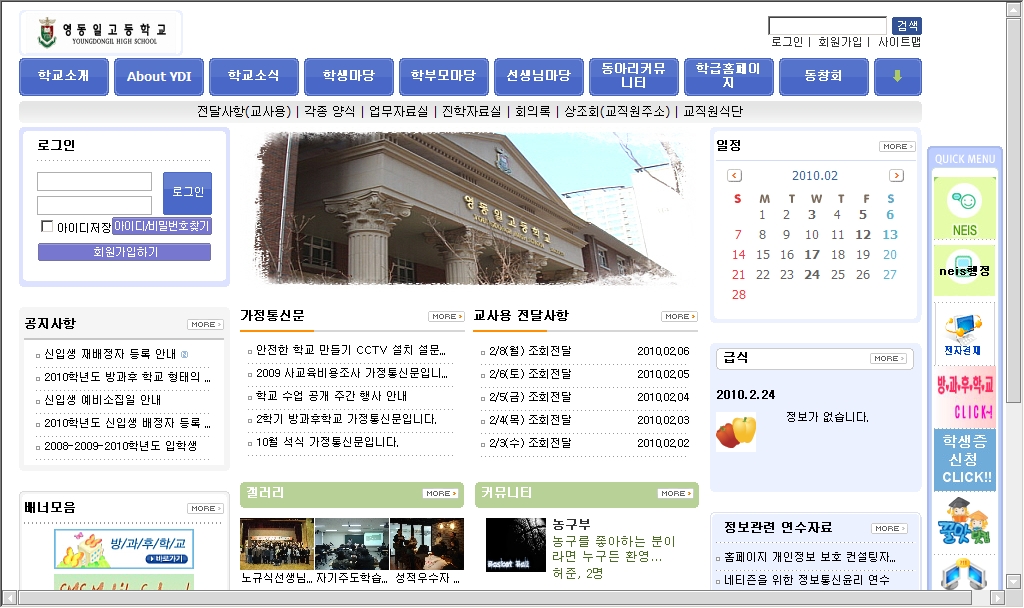Click the school logo at top left
This screenshot has height=608, width=1024.
click(x=100, y=33)
